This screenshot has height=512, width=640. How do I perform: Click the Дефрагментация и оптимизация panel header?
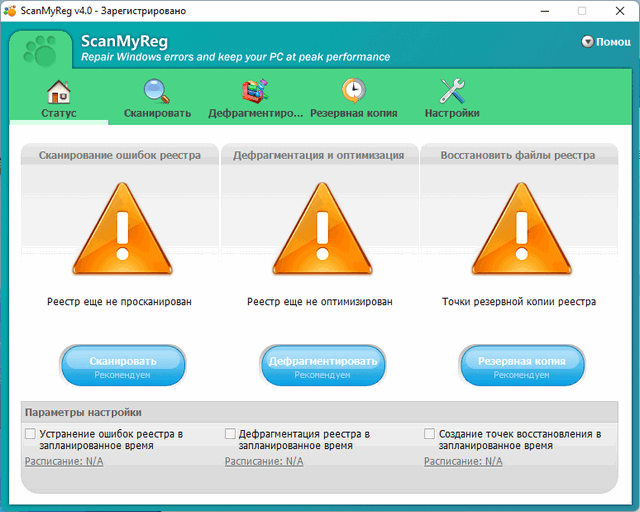tap(319, 155)
